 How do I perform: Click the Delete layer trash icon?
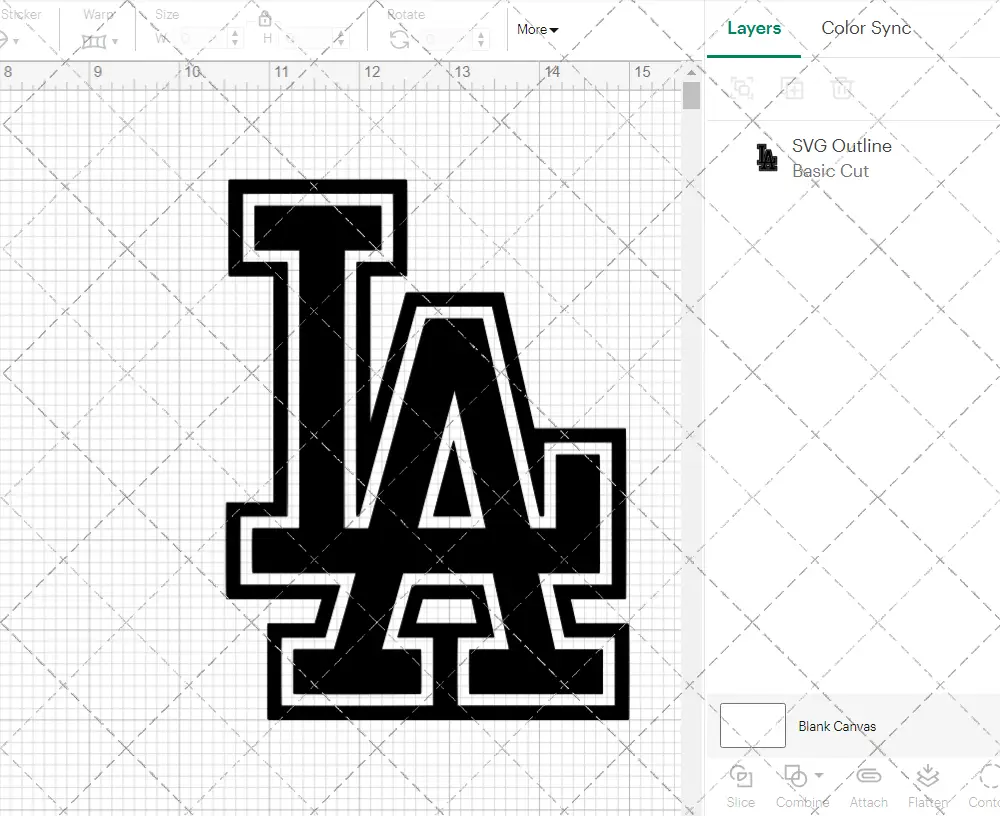(x=843, y=88)
